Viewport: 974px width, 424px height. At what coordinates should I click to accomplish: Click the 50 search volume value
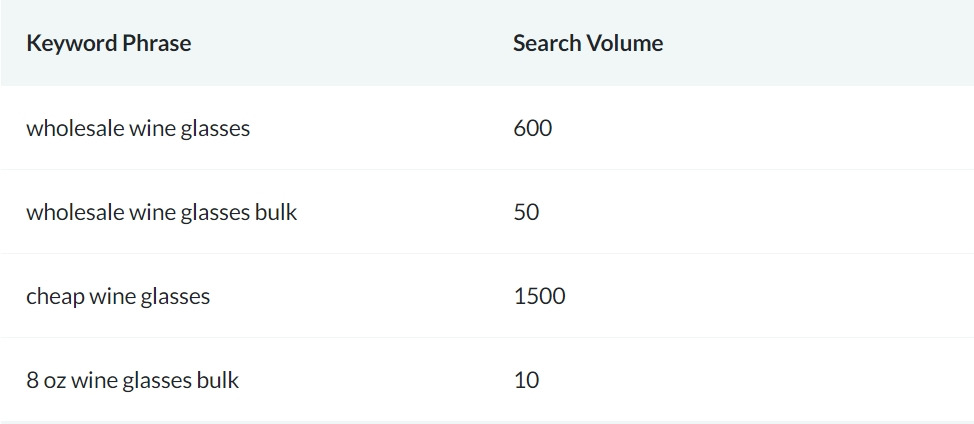pos(526,212)
